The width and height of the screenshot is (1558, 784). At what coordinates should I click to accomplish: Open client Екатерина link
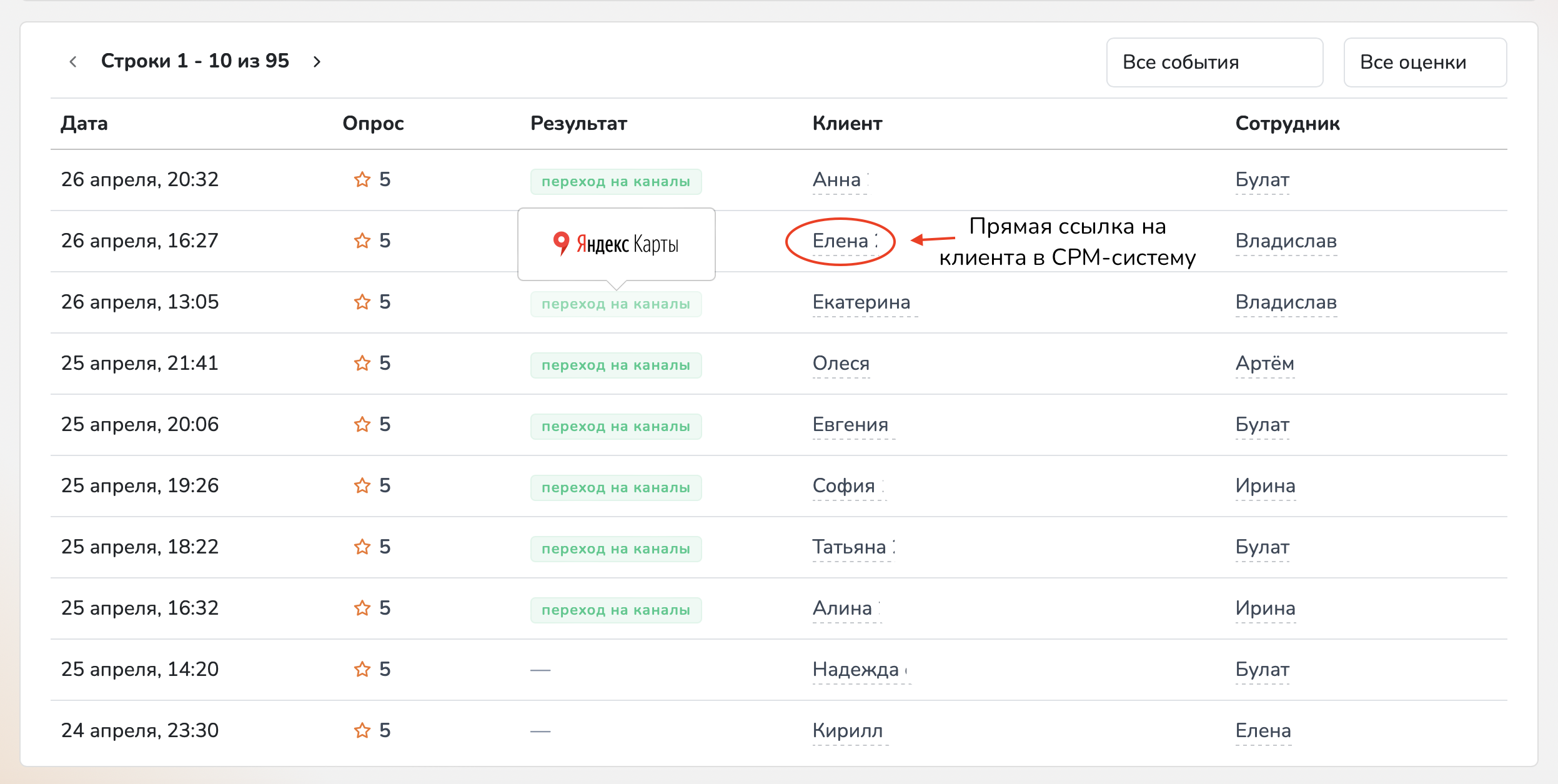point(861,302)
